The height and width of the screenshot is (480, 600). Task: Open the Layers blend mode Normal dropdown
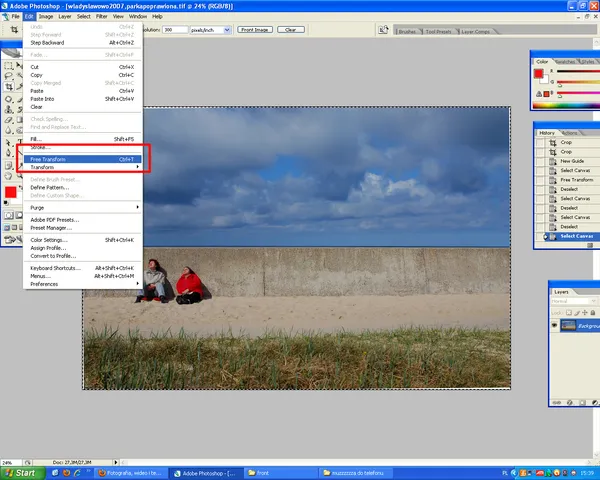574,302
